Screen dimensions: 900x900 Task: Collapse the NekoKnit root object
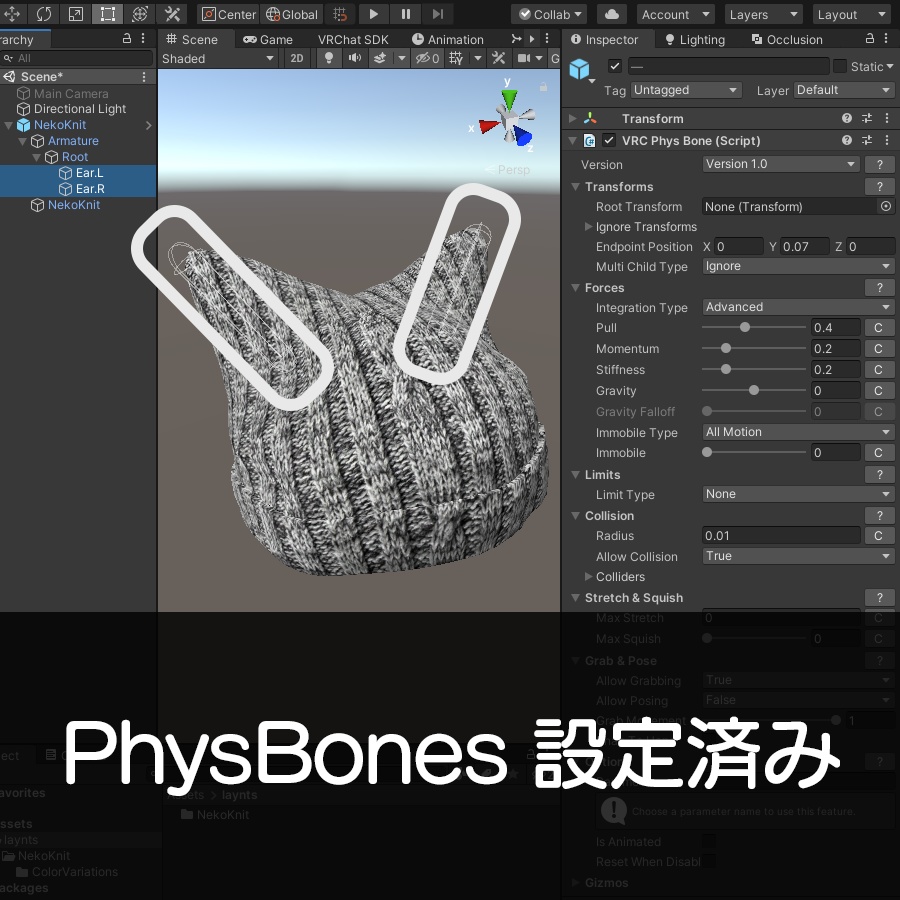tap(9, 125)
